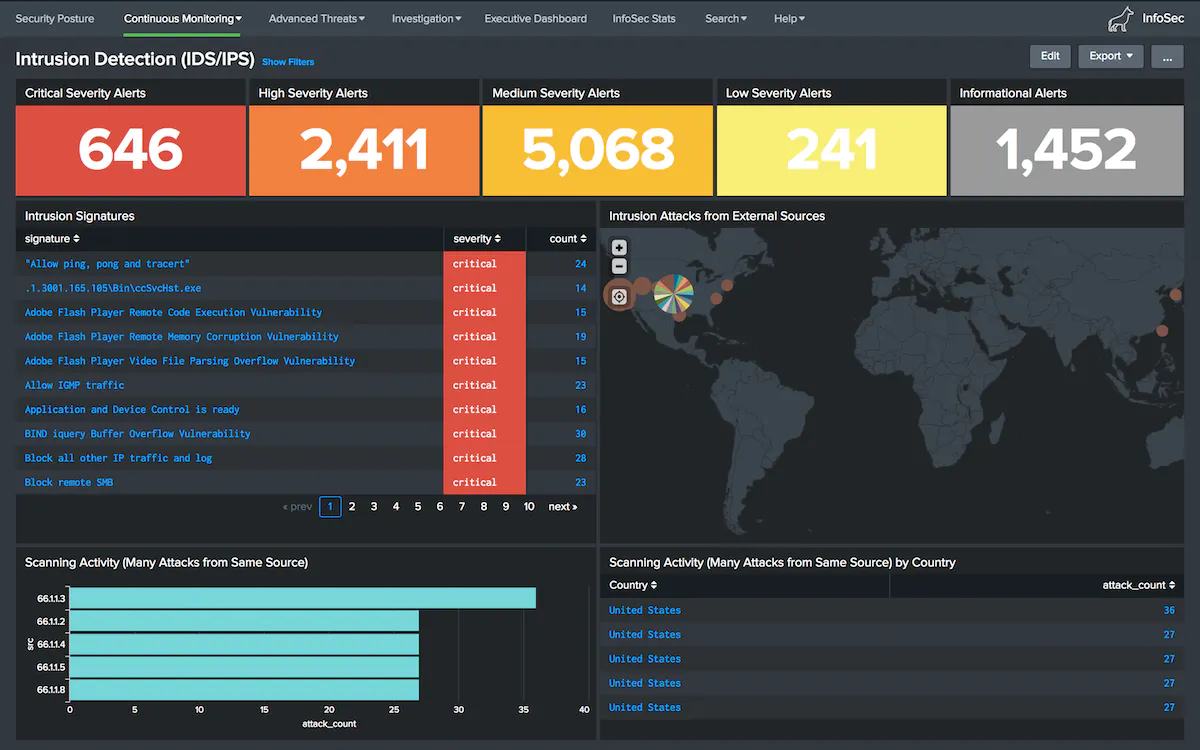Go to the Security Posture tab
This screenshot has width=1200, height=750.
coord(56,19)
